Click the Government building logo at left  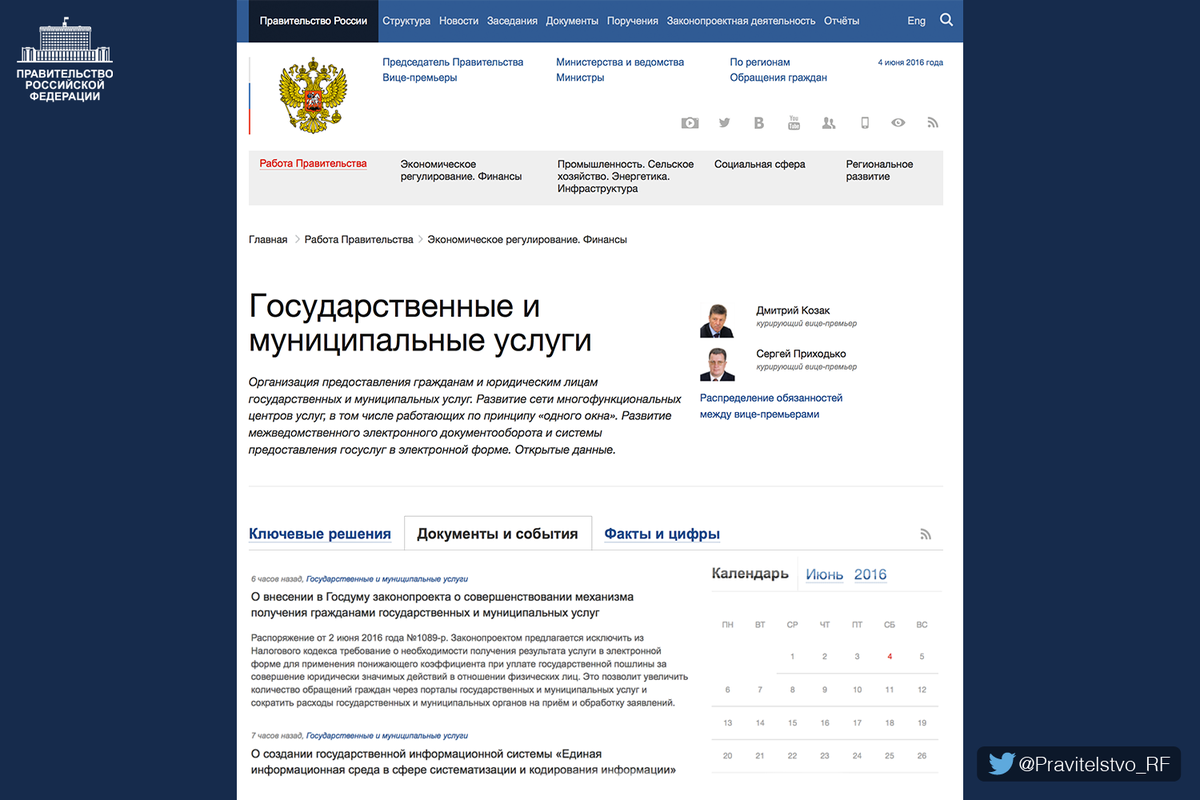click(x=65, y=58)
